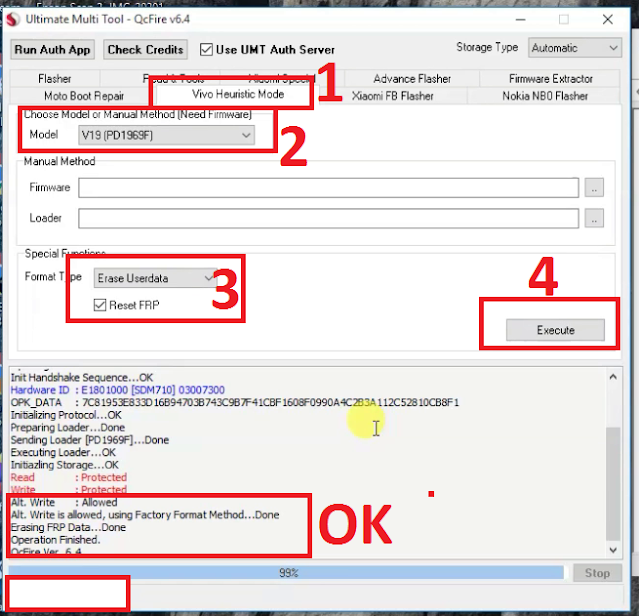The height and width of the screenshot is (616, 639).
Task: Open Format Type dropdown showing Erase Userdata
Action: (x=155, y=278)
